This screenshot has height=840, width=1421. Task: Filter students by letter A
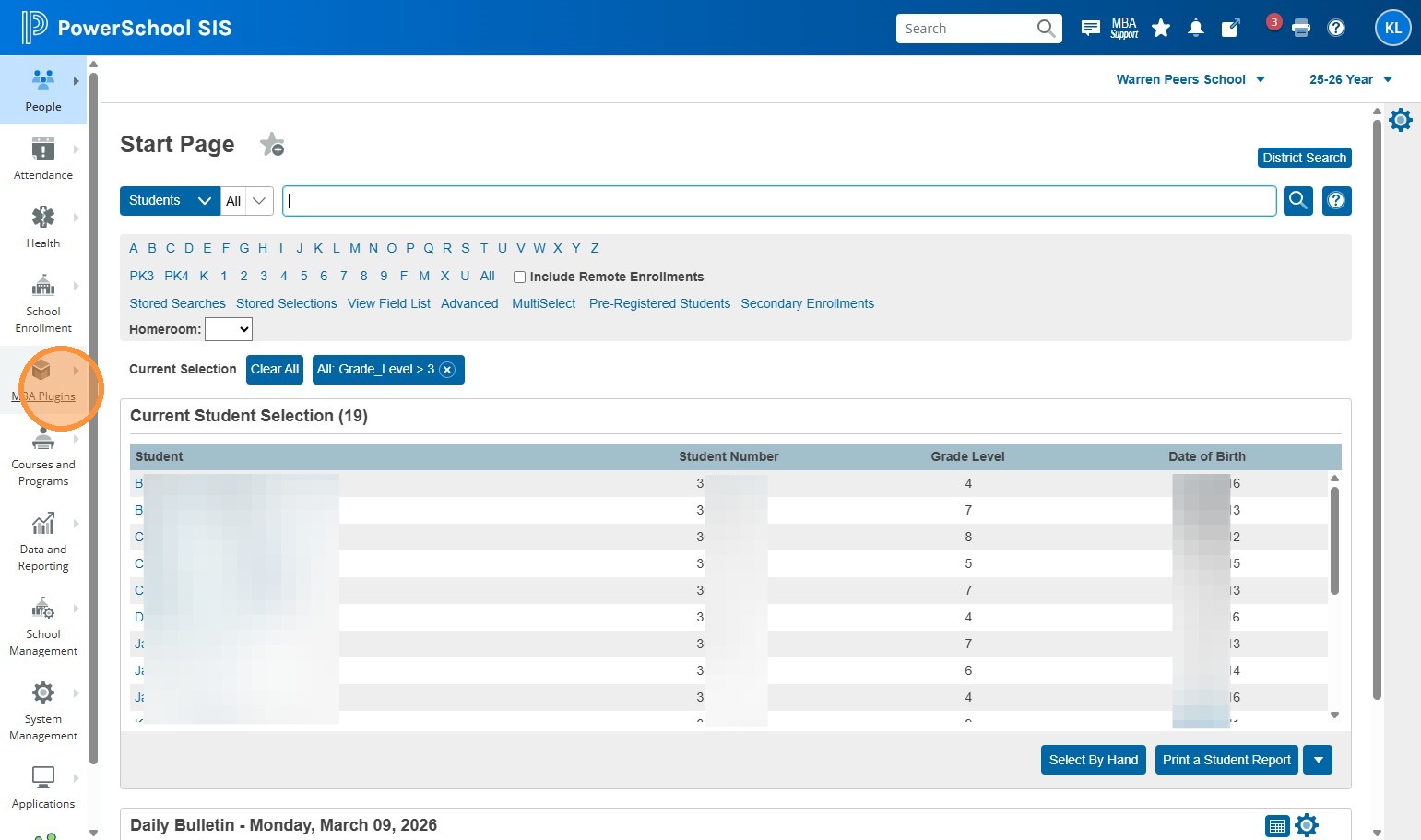pos(134,248)
